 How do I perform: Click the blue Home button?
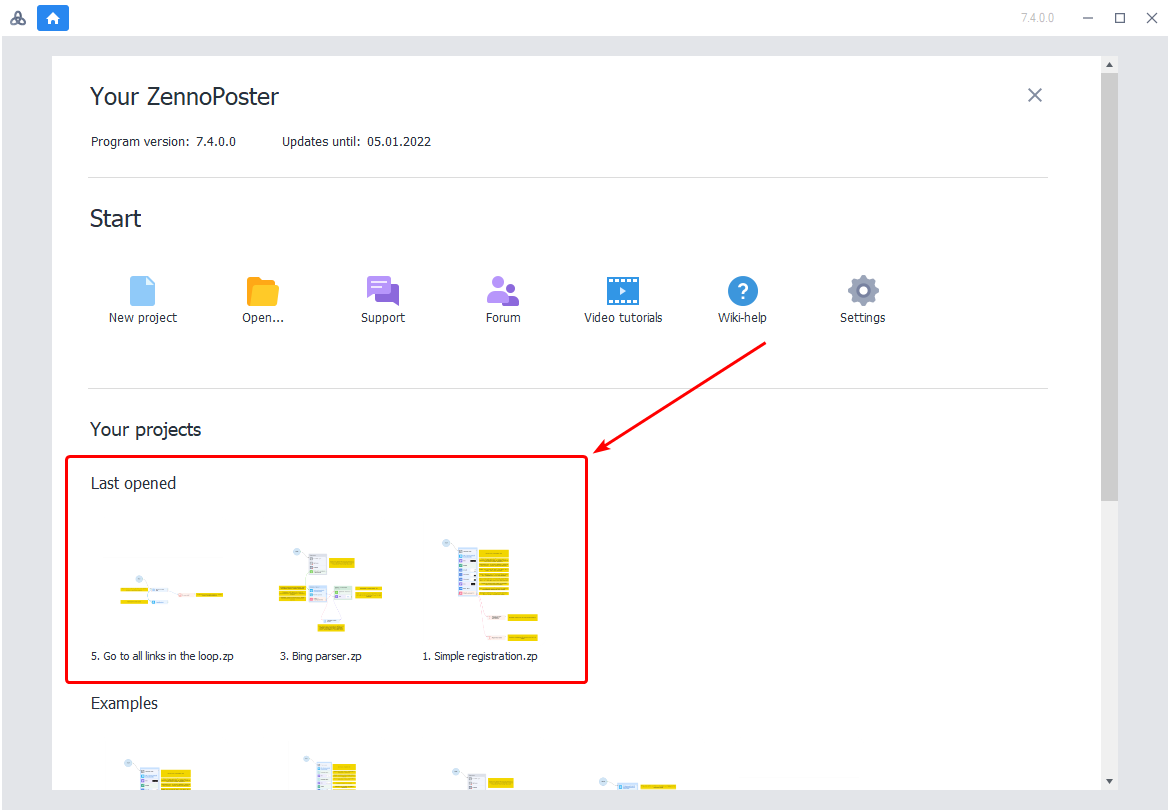53,18
